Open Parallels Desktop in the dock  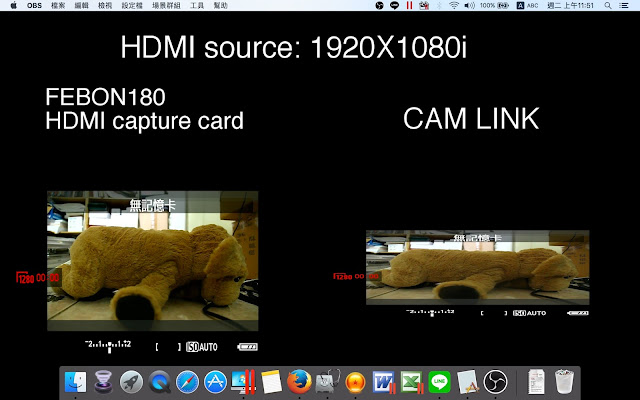243,382
